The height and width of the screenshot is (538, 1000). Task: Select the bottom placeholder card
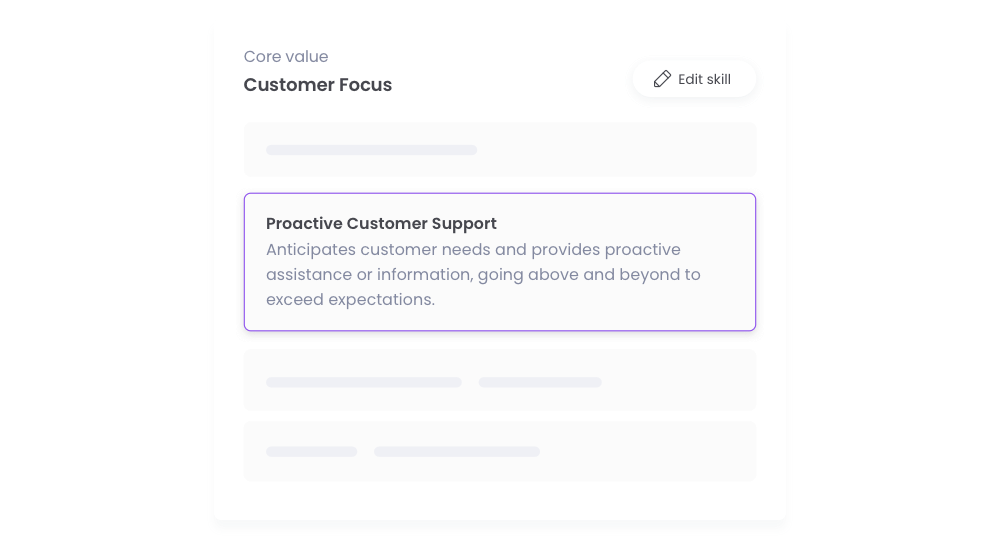point(500,451)
